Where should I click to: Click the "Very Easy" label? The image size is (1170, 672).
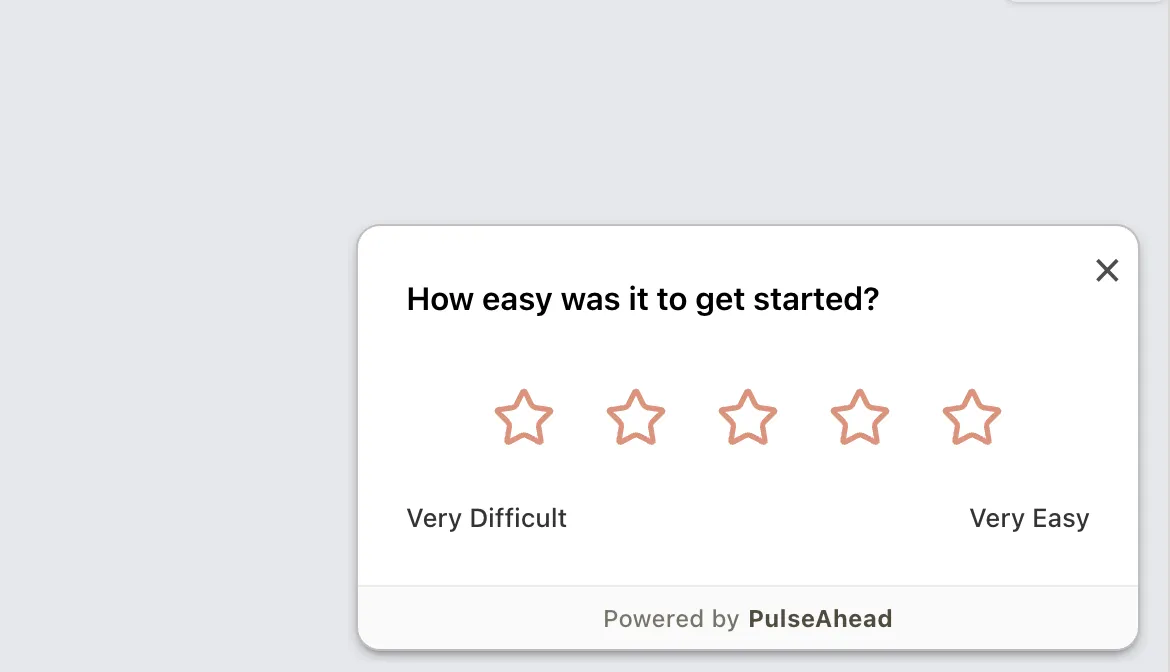(1029, 518)
